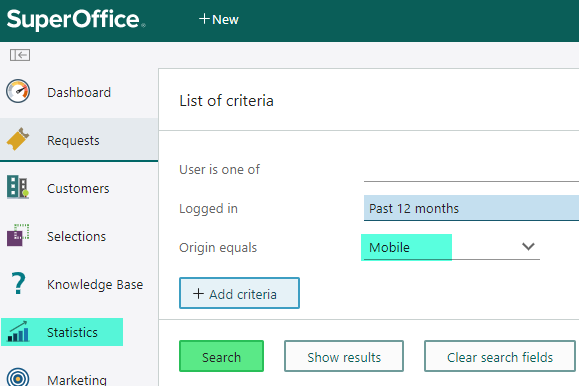Click the Origin equals label

(218, 247)
